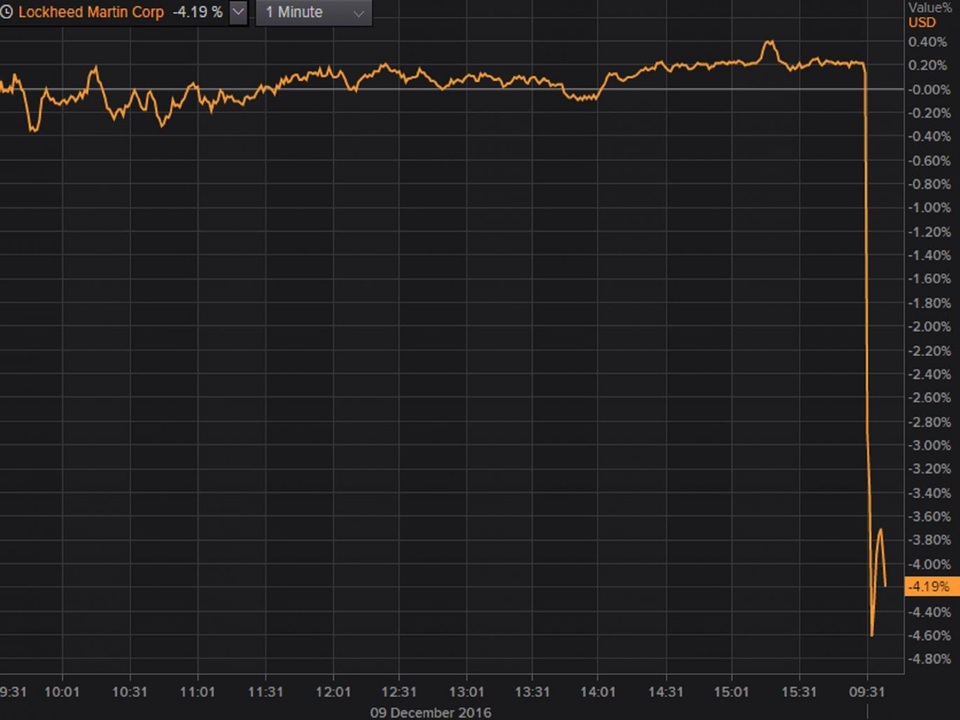Click the -0.00% baseline axis label
Screen dimensions: 960x720
(927, 89)
